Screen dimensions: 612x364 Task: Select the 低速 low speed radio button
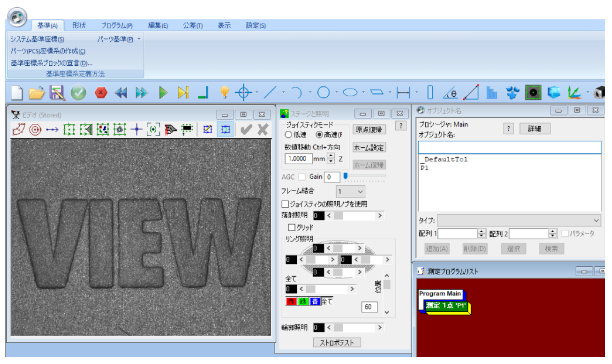point(288,135)
